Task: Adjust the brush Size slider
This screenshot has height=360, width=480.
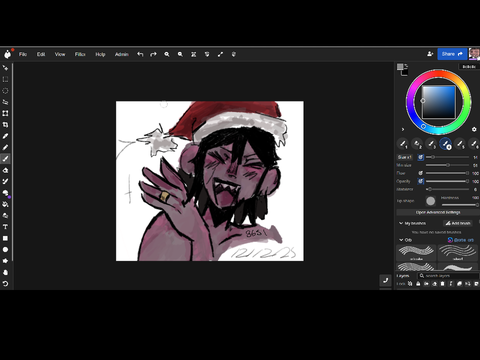Action: click(x=447, y=157)
